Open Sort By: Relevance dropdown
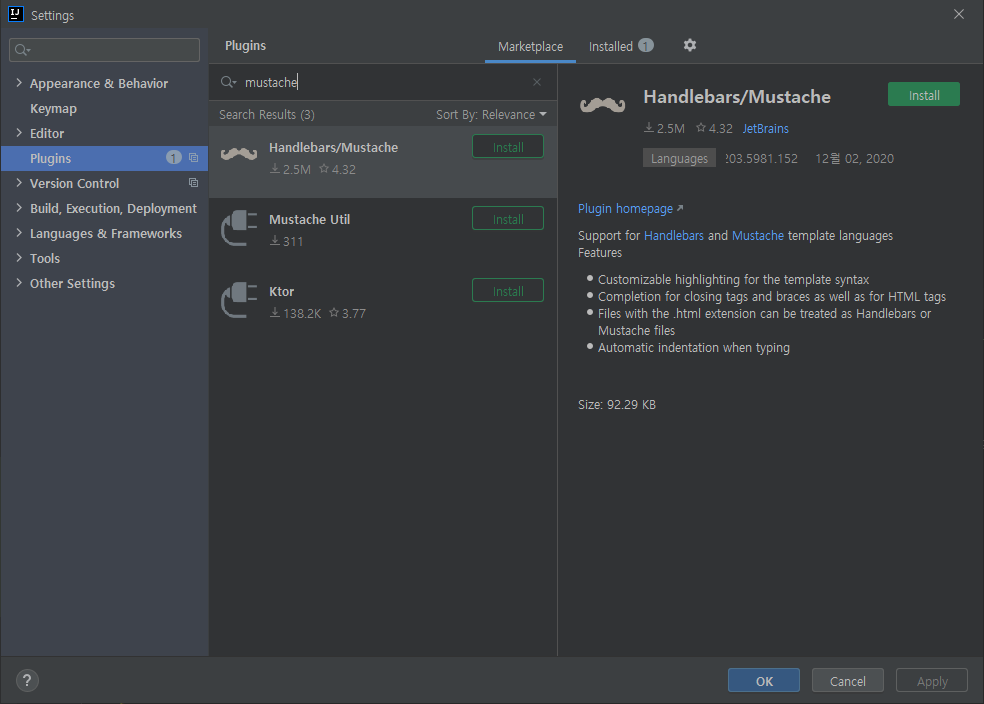The height and width of the screenshot is (704, 984). [491, 114]
